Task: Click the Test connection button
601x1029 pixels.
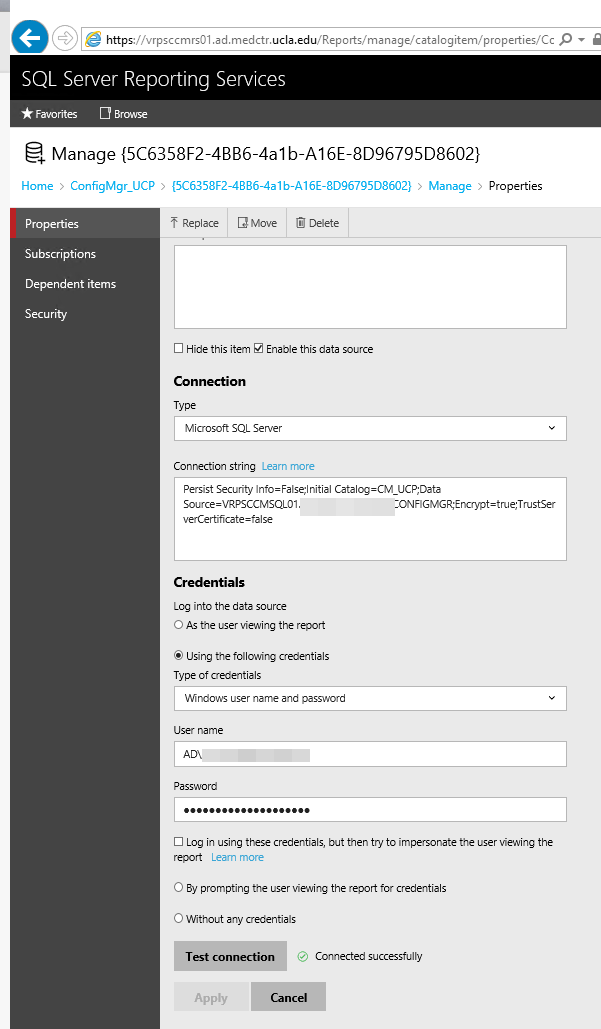Action: (x=230, y=956)
